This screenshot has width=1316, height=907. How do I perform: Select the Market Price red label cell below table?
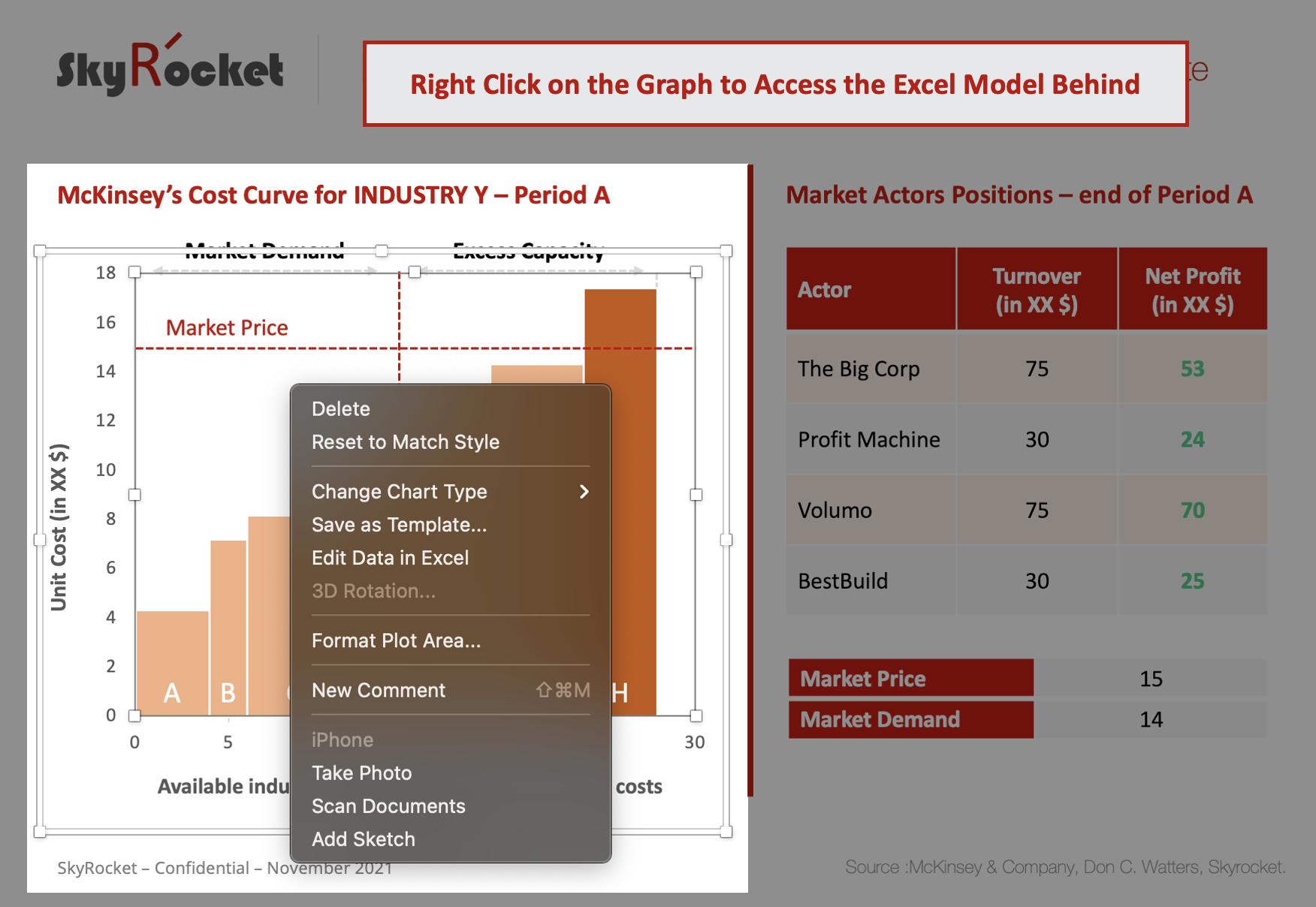point(911,678)
